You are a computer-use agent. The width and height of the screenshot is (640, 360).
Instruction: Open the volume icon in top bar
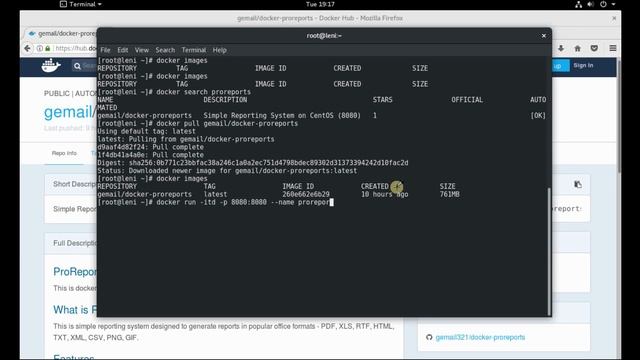pos(590,4)
